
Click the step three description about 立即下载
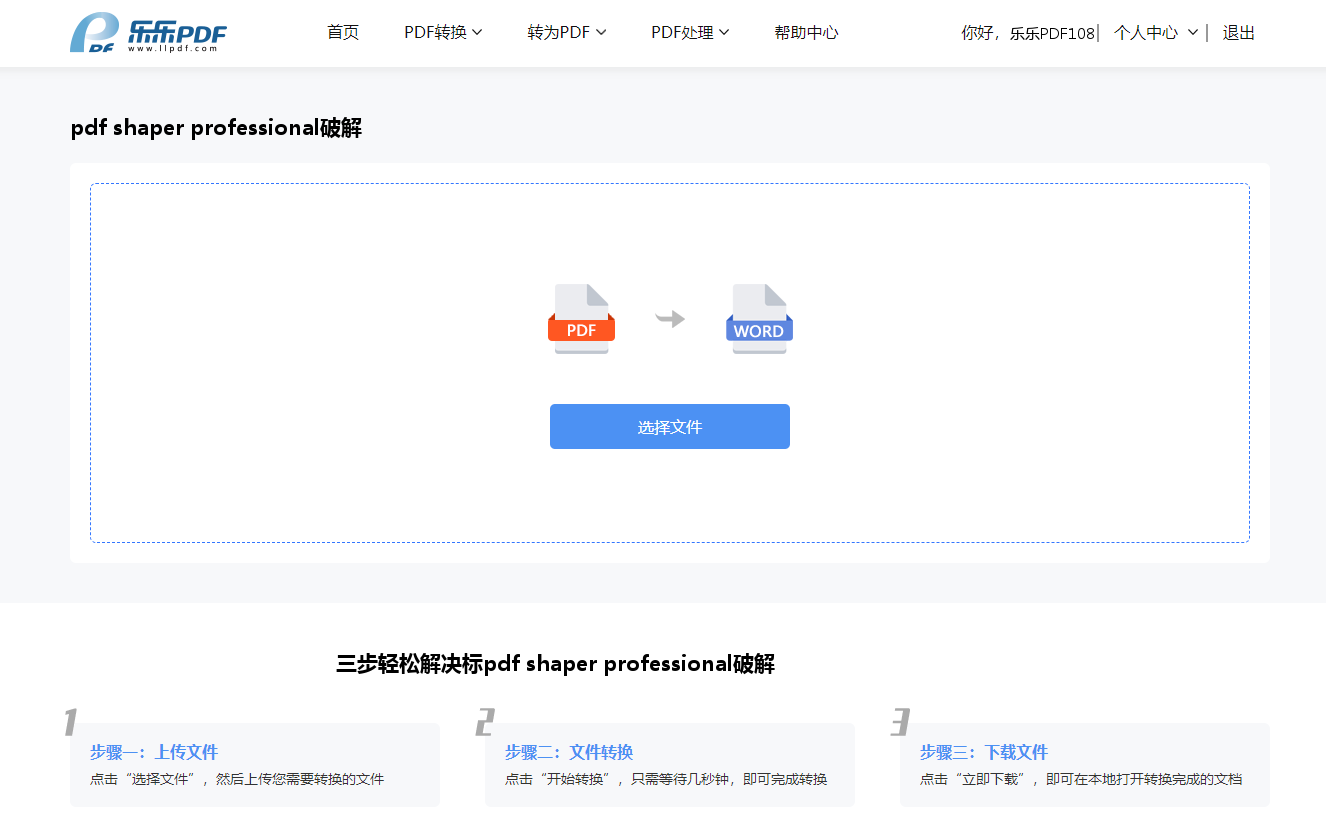click(1081, 779)
